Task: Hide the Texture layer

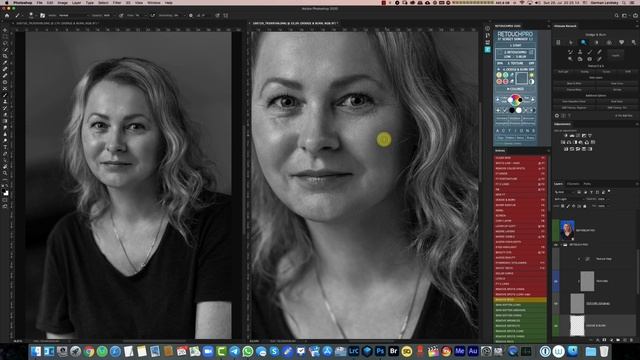Action: pyautogui.click(x=556, y=281)
